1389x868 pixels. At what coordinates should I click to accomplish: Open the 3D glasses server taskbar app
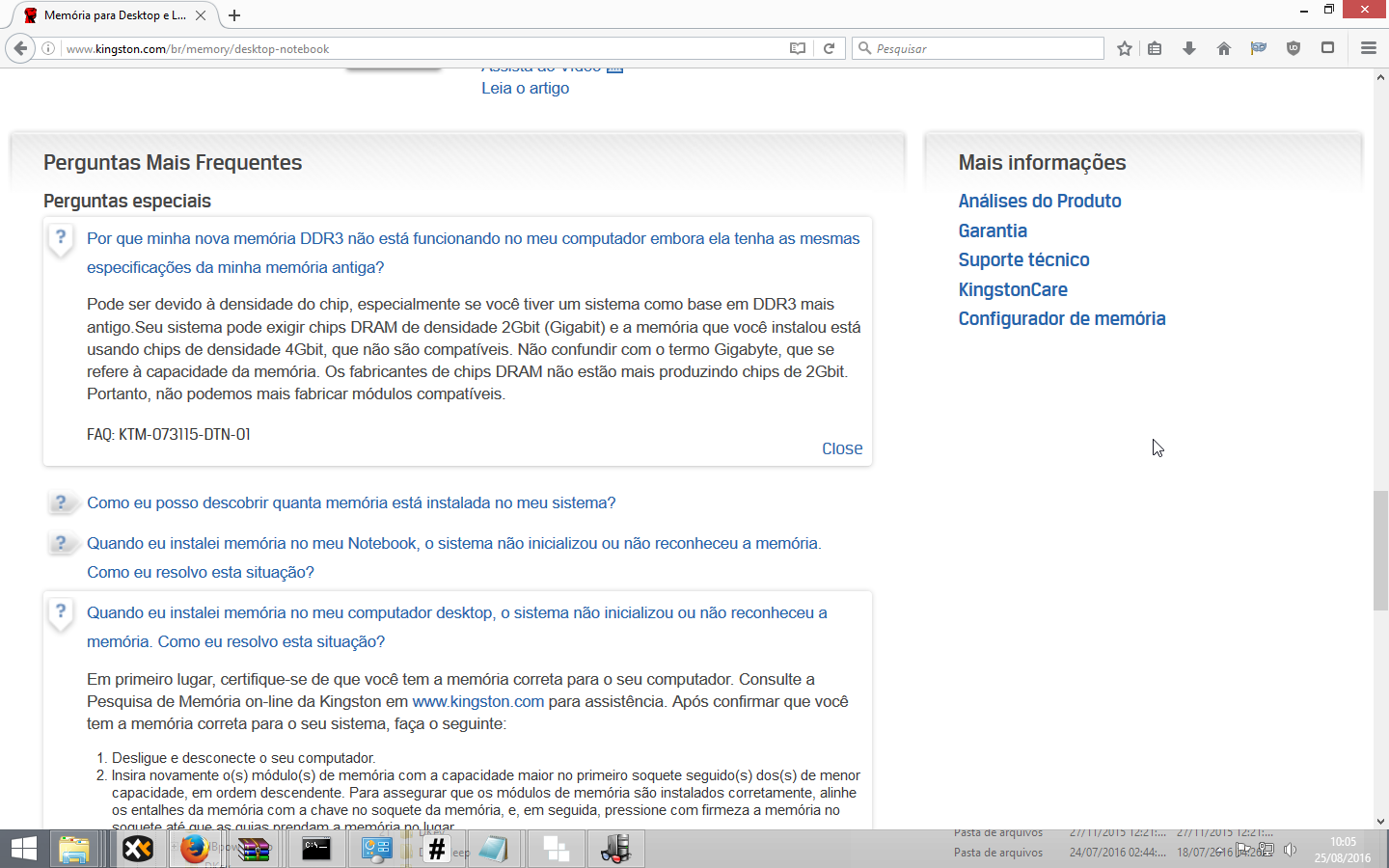pos(615,849)
